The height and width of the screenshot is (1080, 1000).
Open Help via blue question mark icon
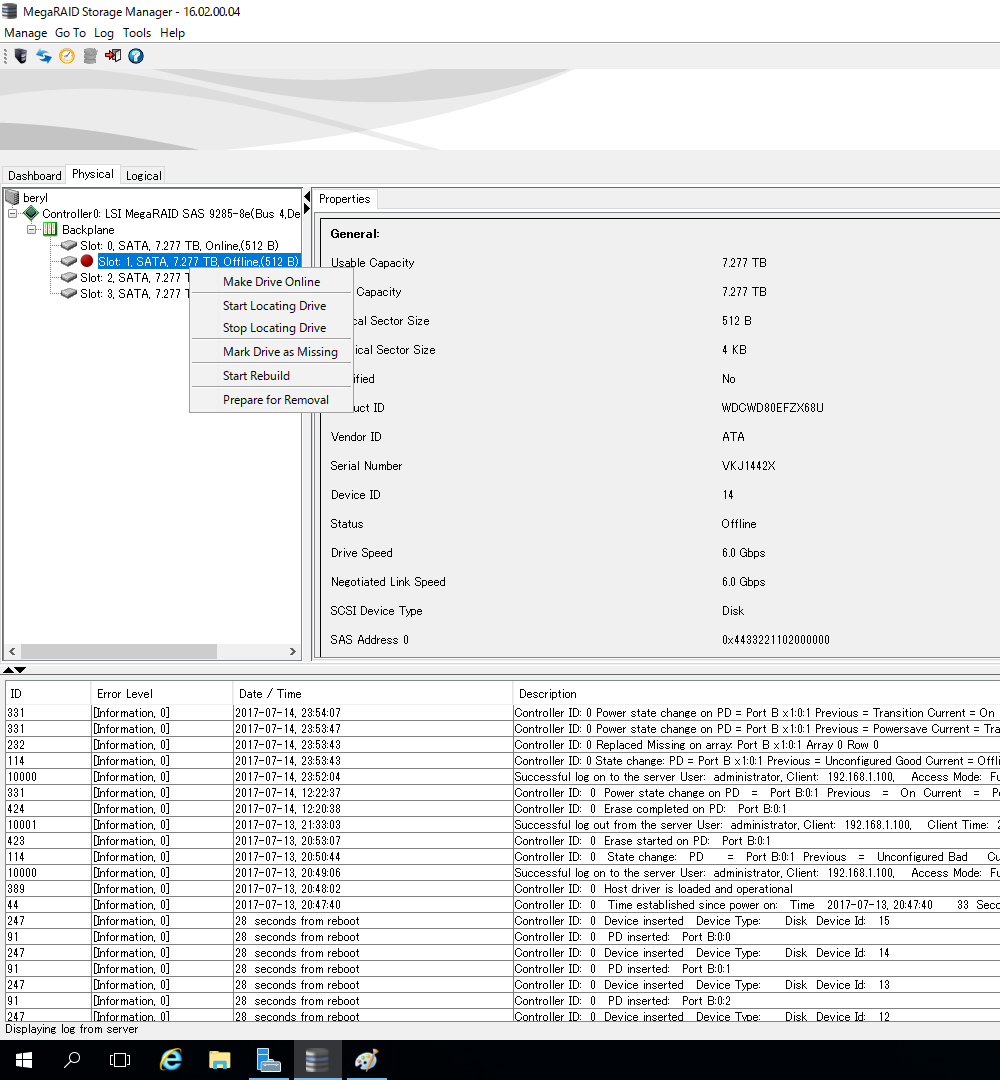(136, 56)
